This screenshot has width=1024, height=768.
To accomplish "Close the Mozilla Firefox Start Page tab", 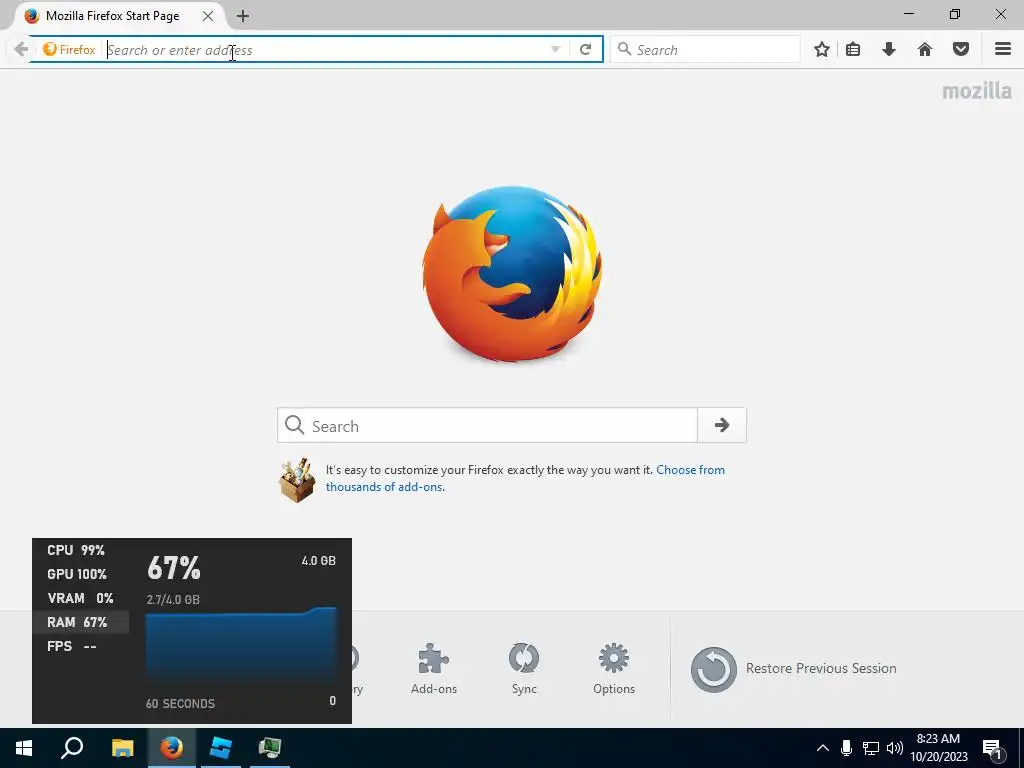I will 208,16.
